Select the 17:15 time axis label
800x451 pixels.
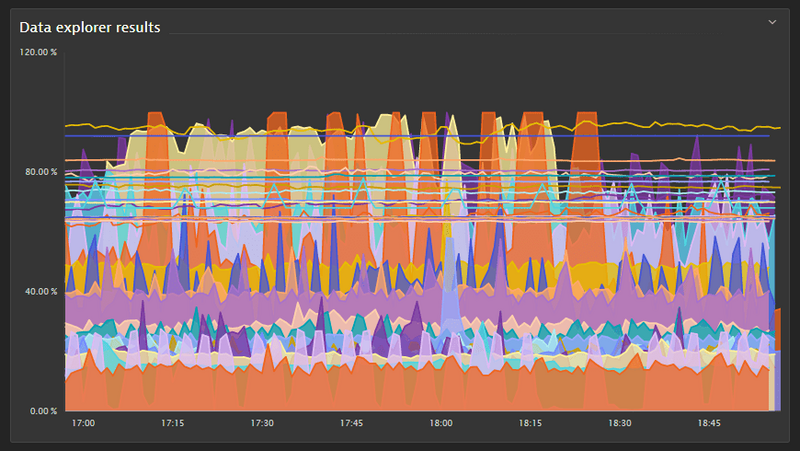coord(173,424)
